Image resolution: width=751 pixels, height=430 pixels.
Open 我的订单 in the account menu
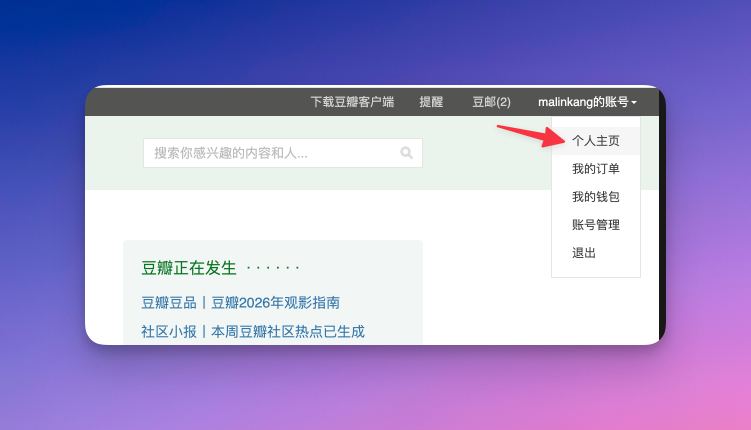596,169
